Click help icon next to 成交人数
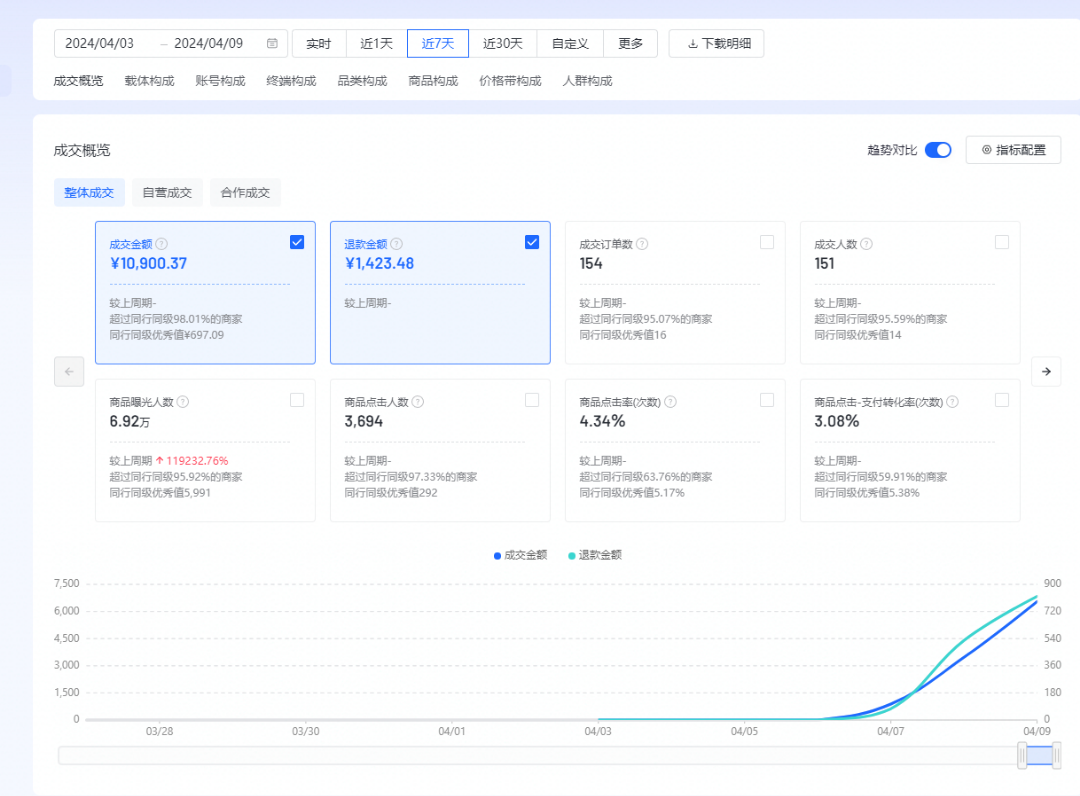 (866, 244)
